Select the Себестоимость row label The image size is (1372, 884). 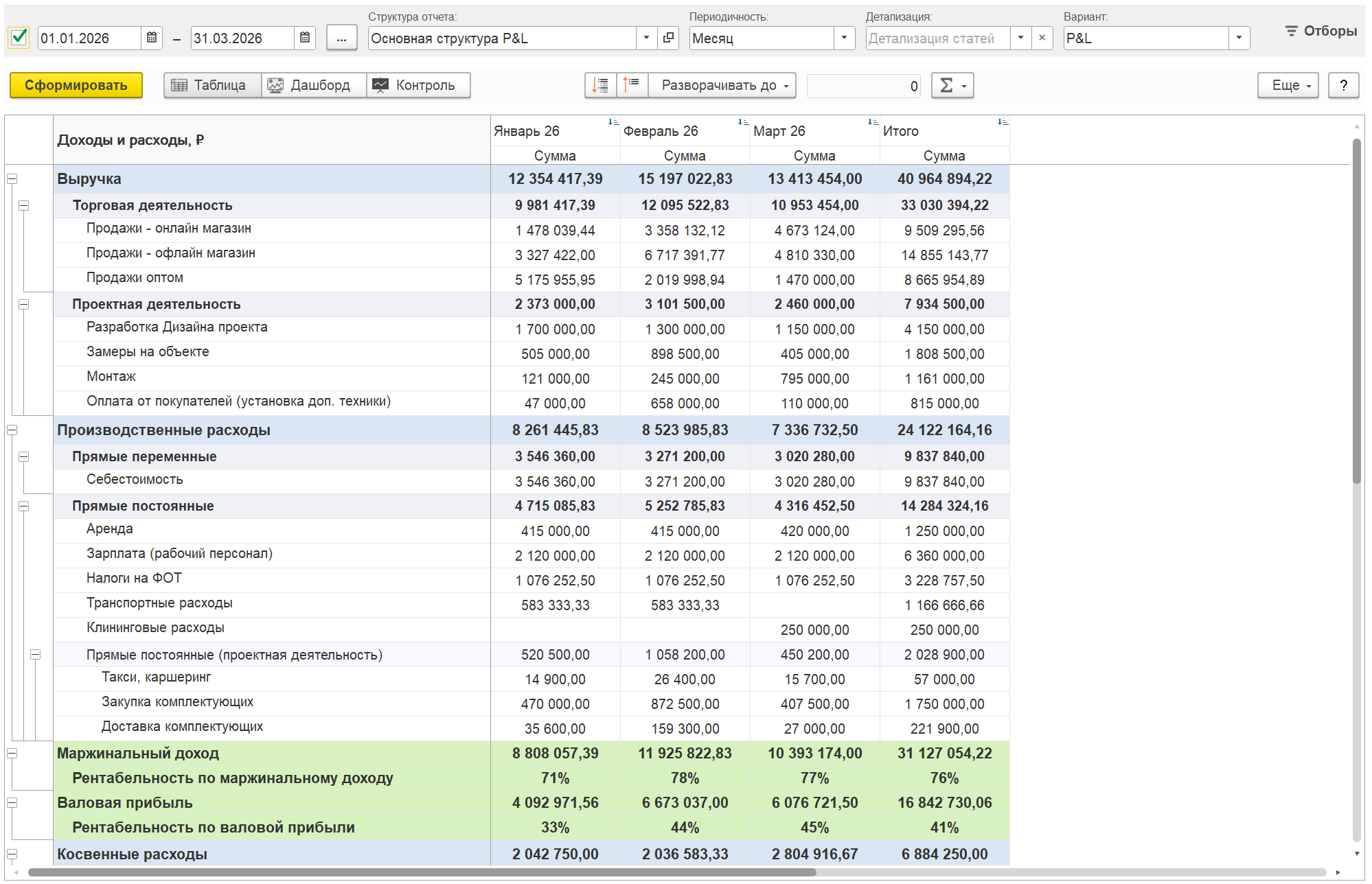tap(135, 480)
